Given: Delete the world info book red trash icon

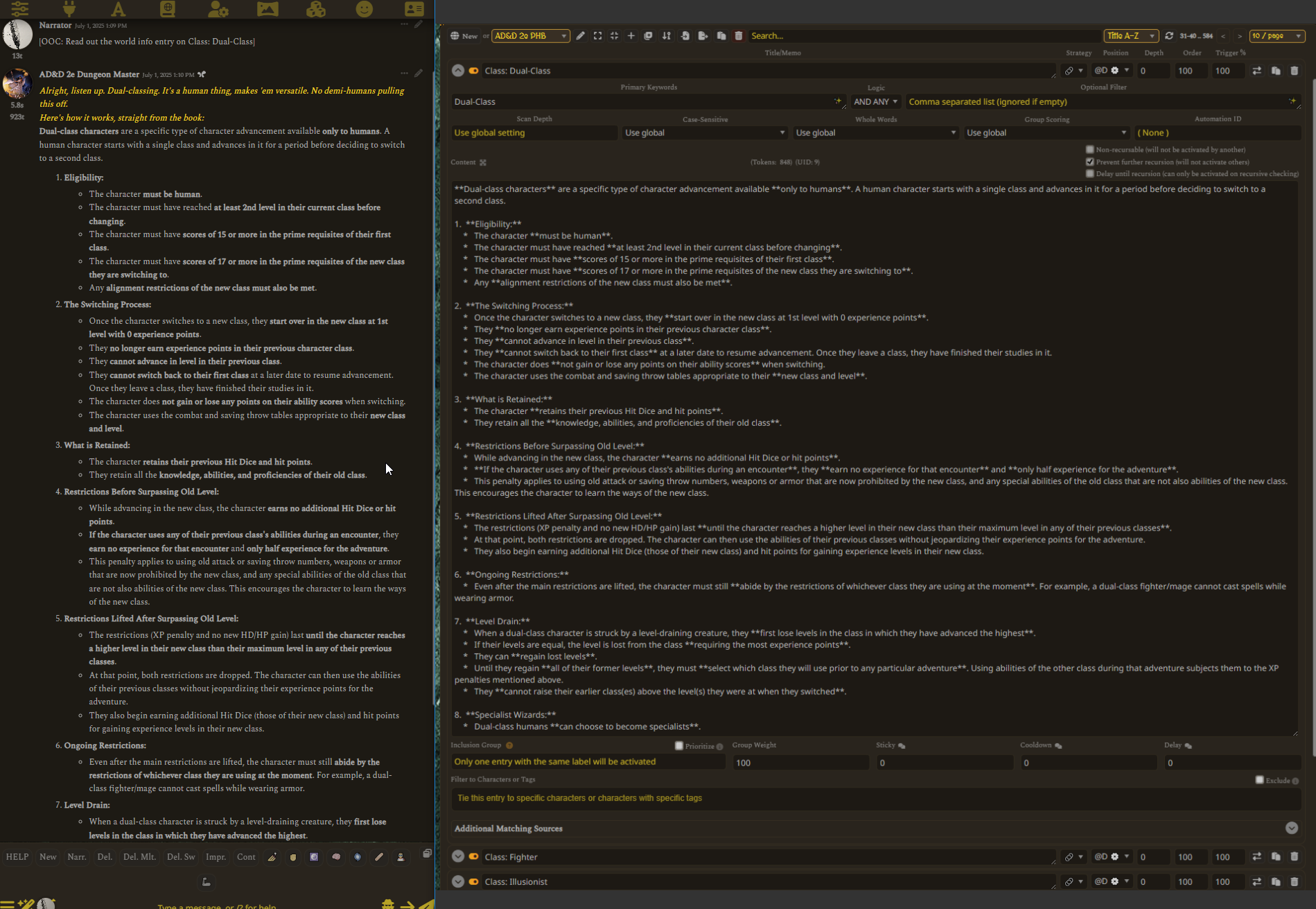Looking at the screenshot, I should click(x=739, y=36).
